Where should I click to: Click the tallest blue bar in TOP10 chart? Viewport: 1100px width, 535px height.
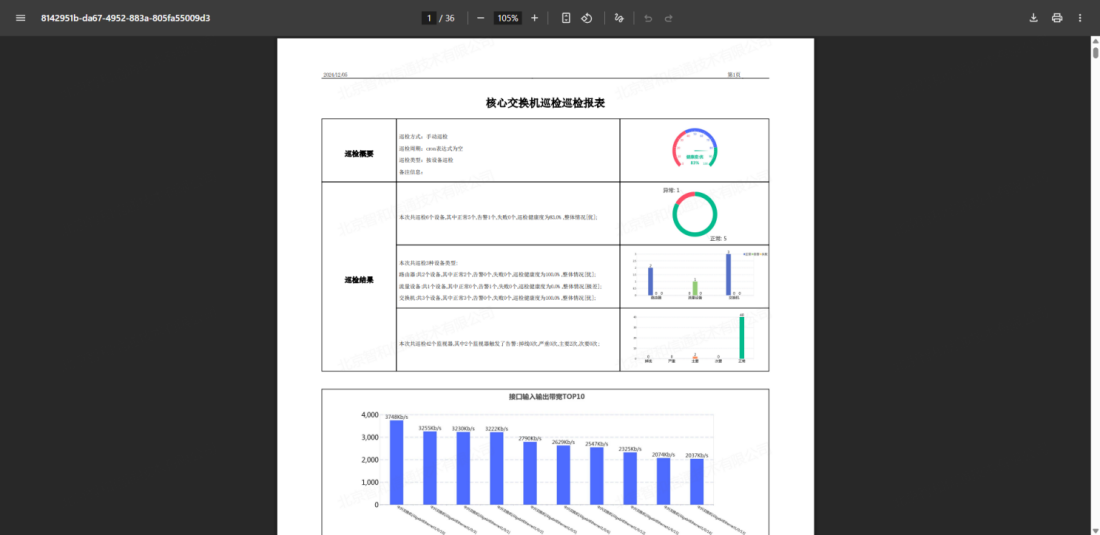[x=396, y=462]
